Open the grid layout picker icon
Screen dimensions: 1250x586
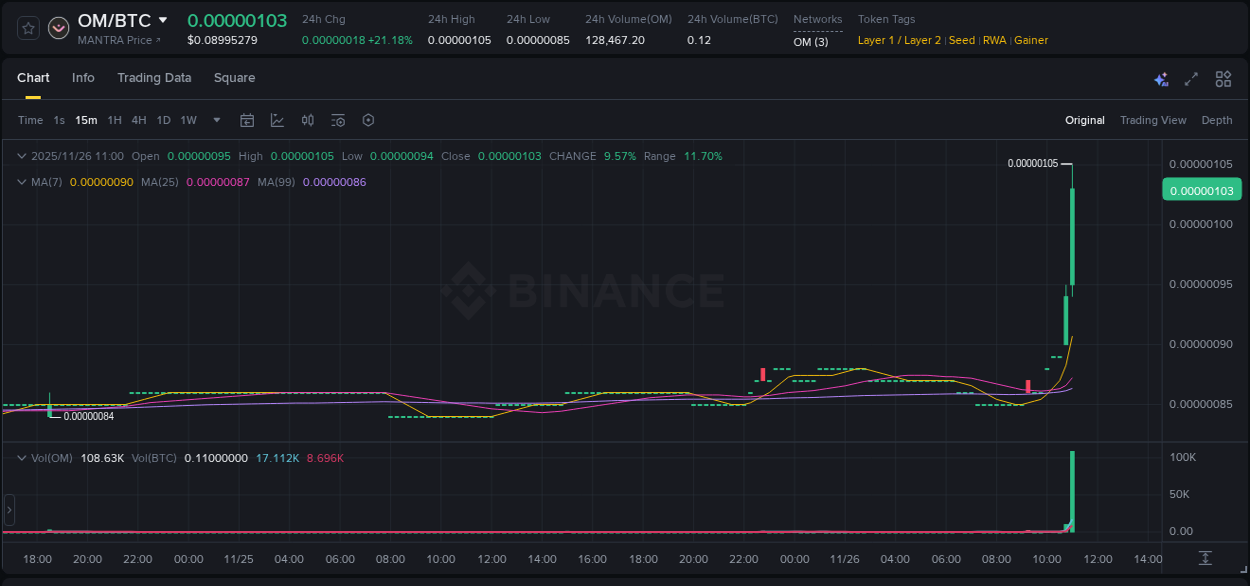[1223, 78]
